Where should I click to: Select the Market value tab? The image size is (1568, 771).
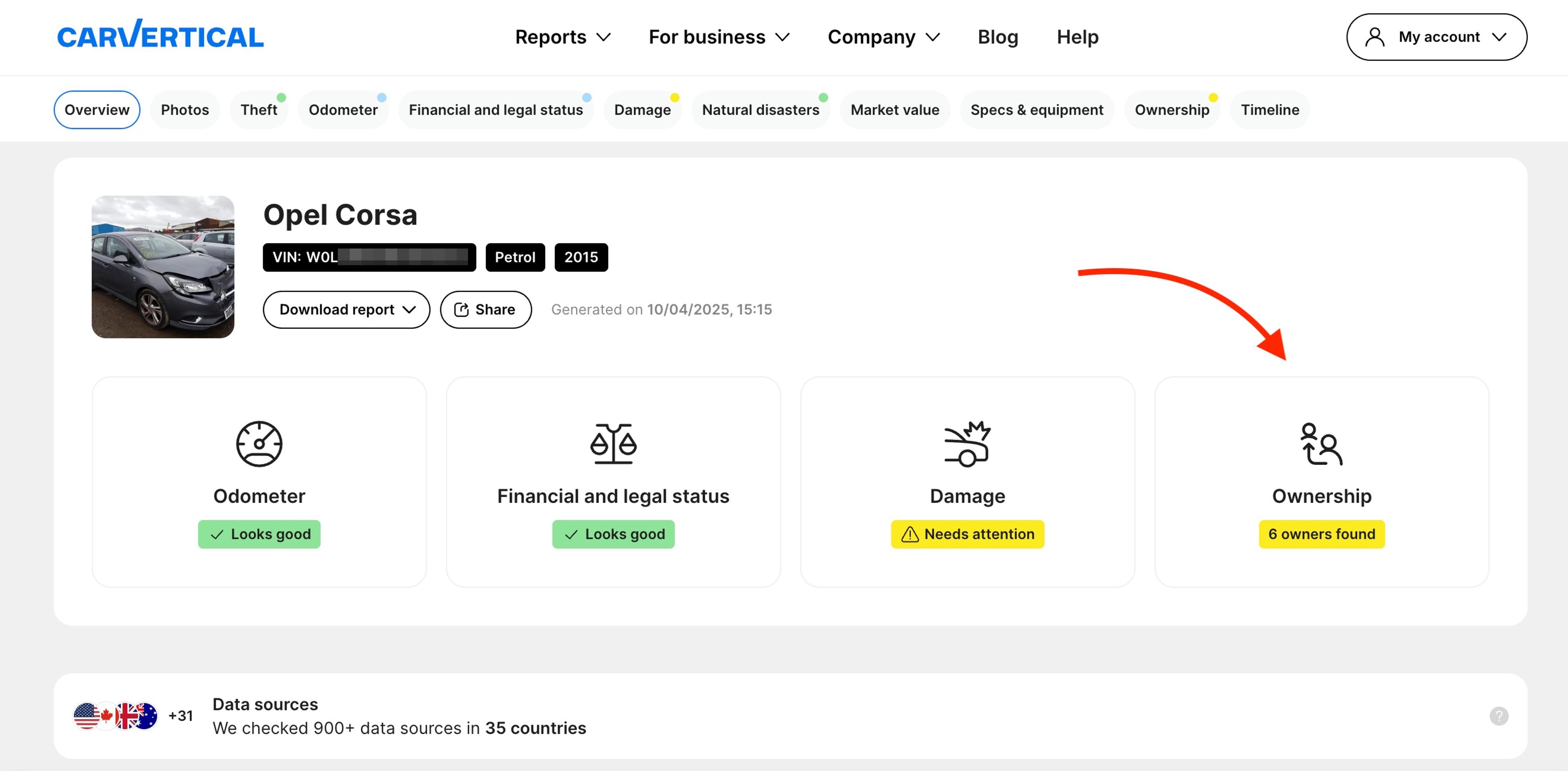pyautogui.click(x=894, y=109)
